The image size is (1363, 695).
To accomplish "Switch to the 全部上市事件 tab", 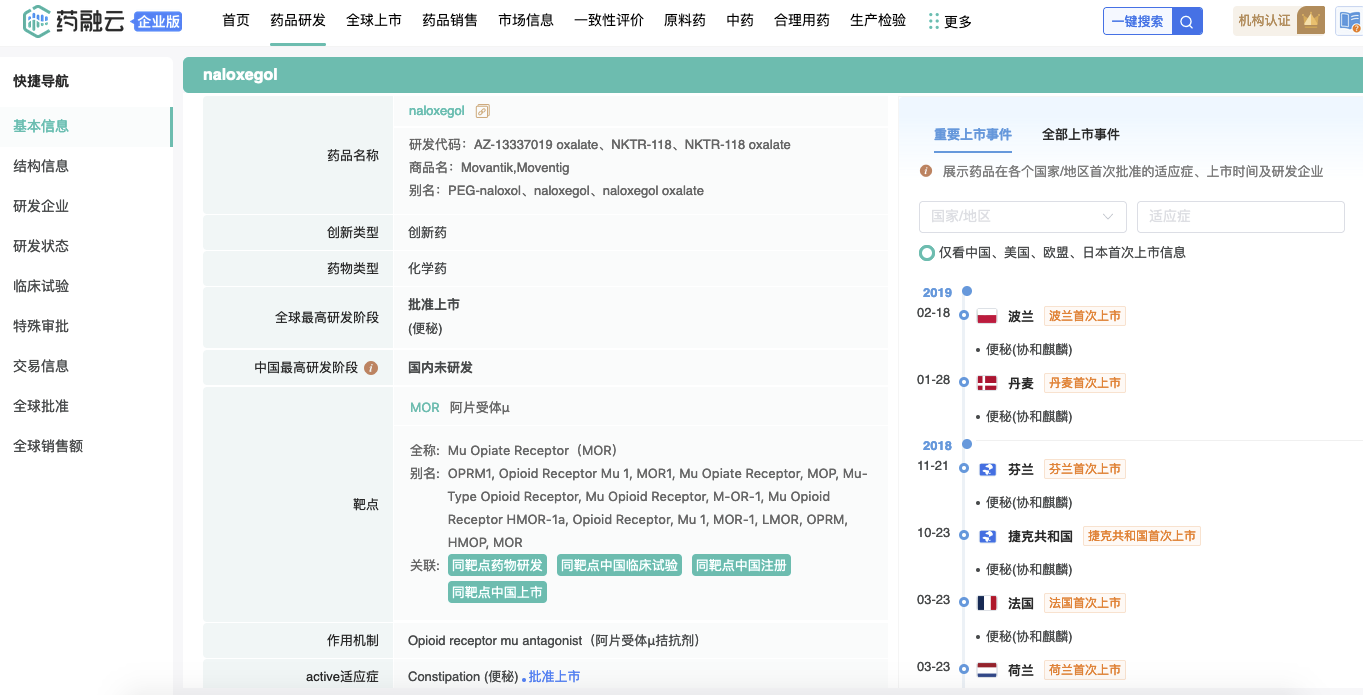I will click(x=1080, y=134).
